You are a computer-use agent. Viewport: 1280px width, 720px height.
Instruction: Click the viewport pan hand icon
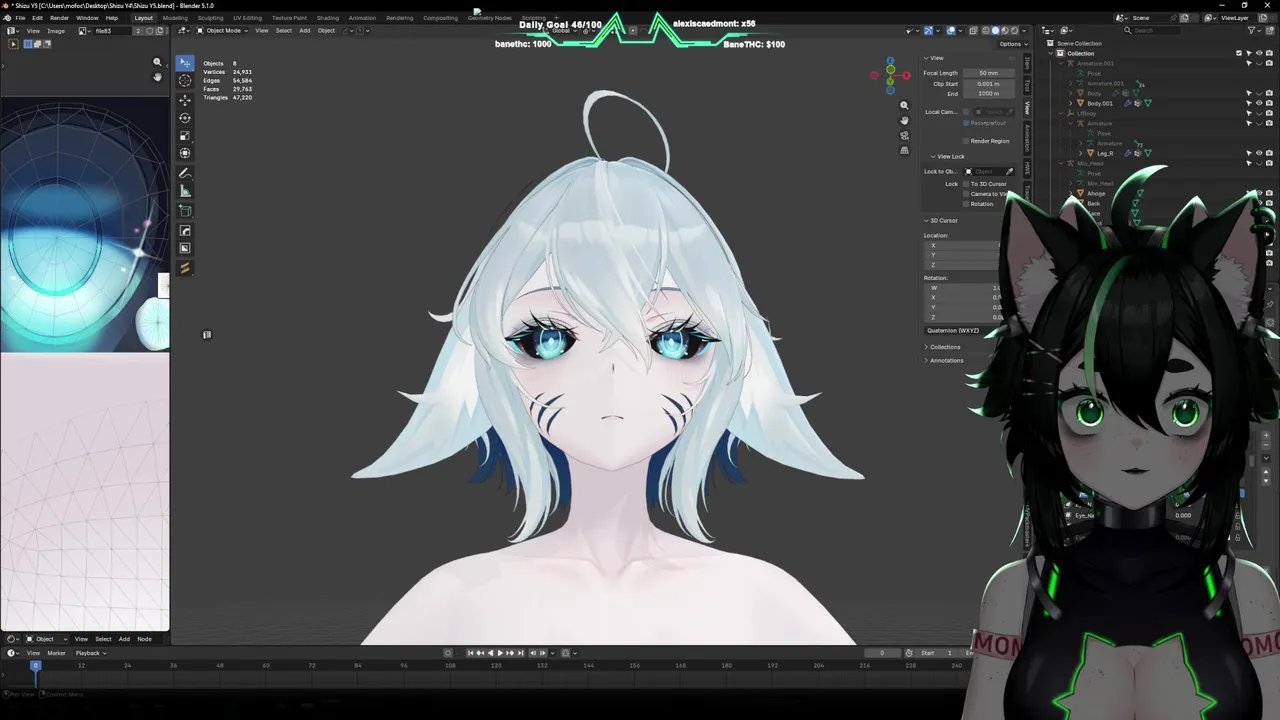tap(904, 120)
